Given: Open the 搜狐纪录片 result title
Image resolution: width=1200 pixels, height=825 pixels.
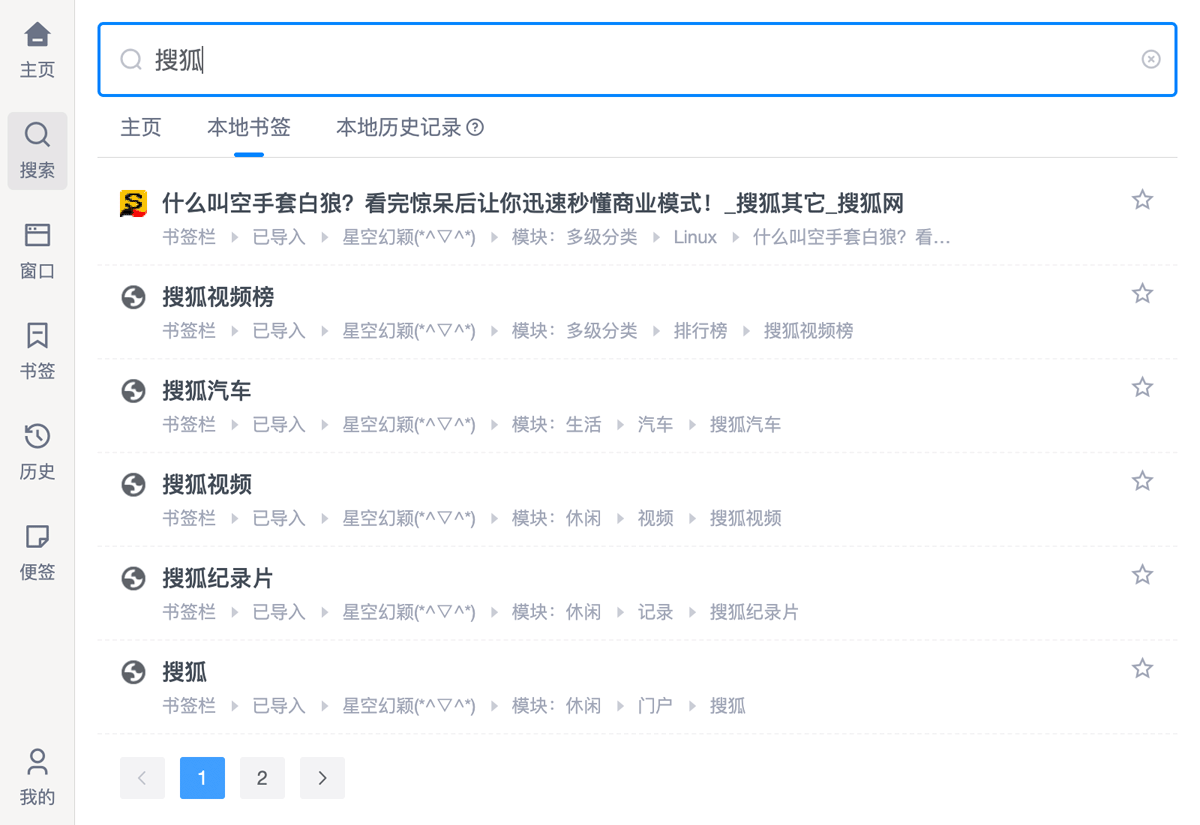Looking at the screenshot, I should pyautogui.click(x=218, y=578).
